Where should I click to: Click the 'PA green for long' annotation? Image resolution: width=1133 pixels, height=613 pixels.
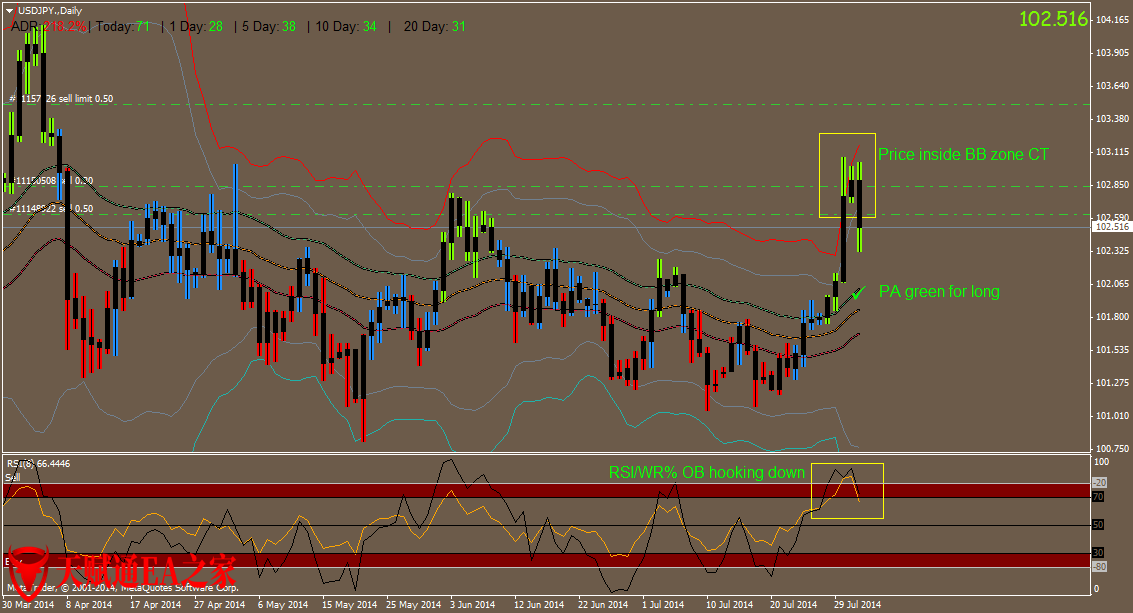(x=939, y=291)
